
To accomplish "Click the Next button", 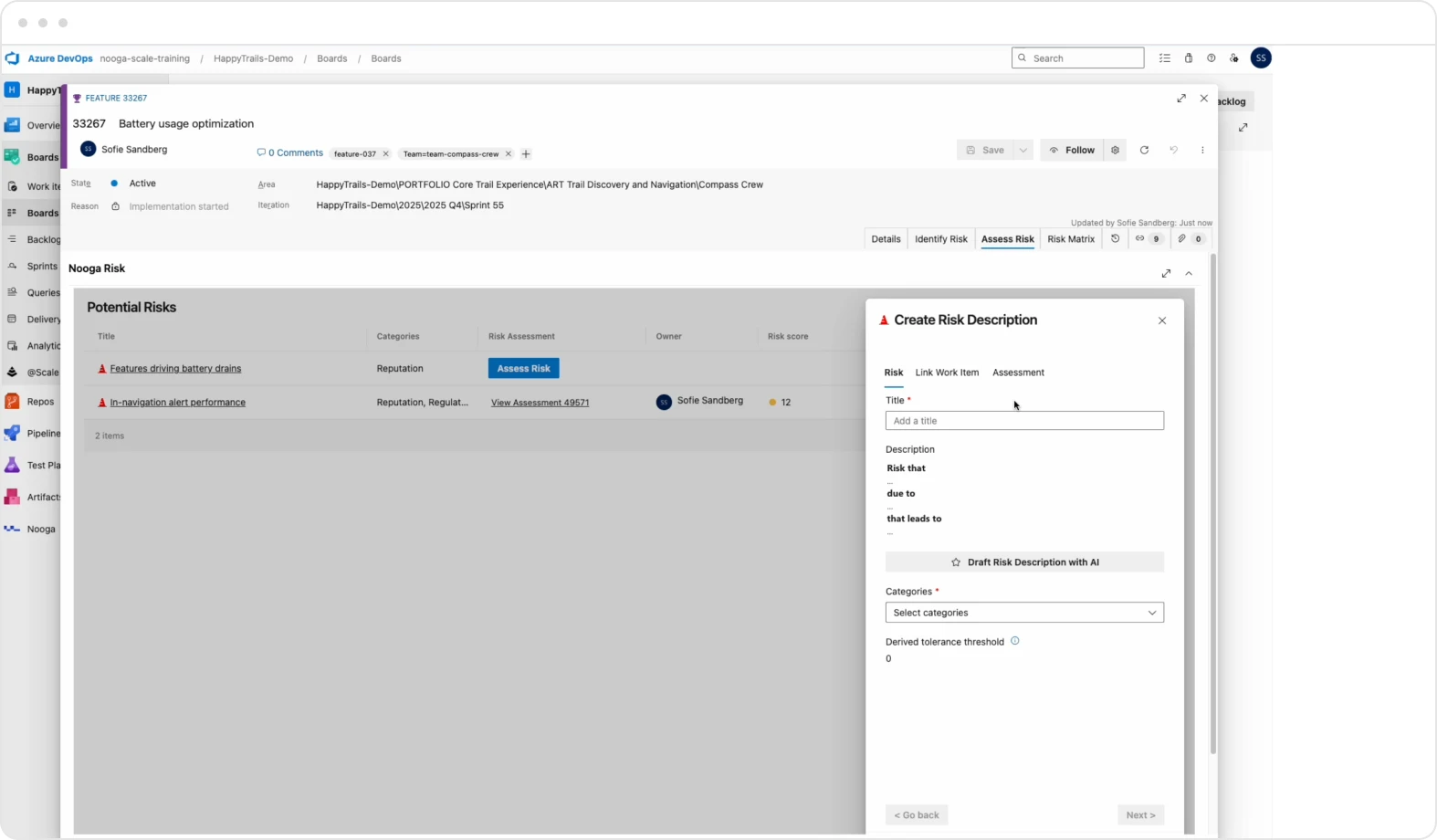I will click(1140, 815).
